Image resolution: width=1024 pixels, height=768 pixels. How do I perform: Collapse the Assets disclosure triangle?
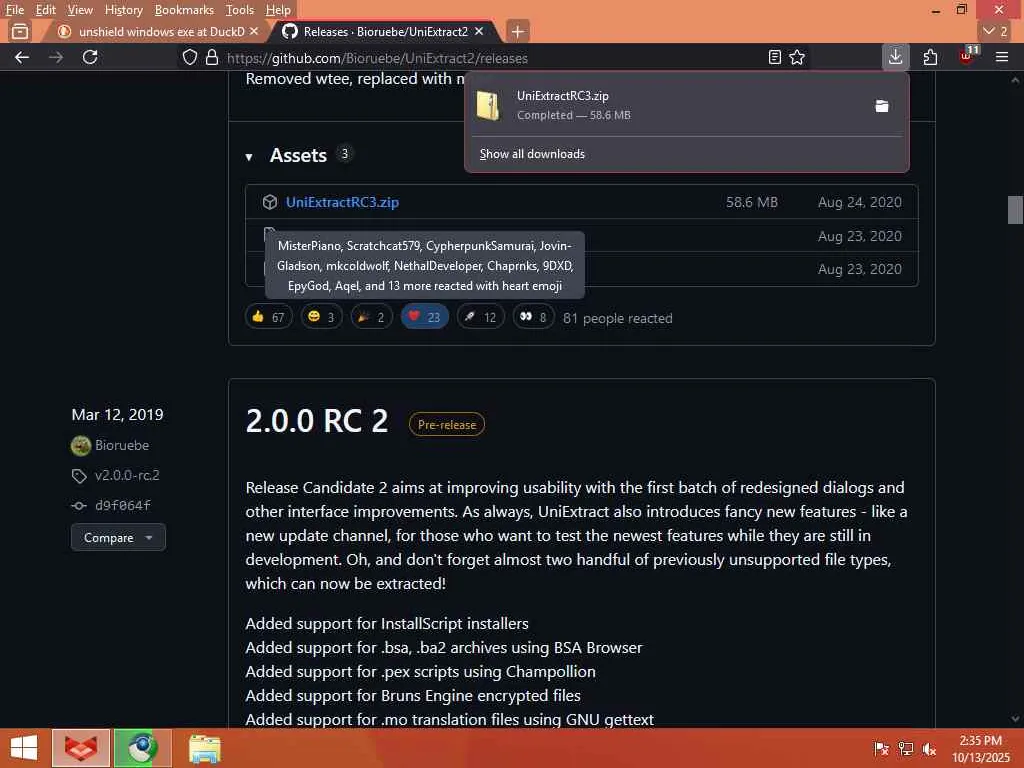[x=249, y=157]
